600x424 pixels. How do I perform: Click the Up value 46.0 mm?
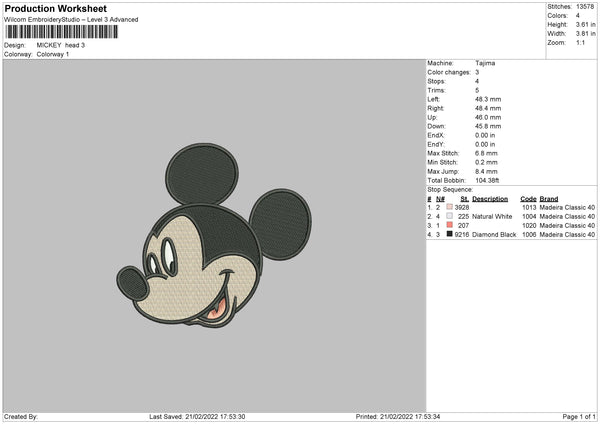(488, 117)
